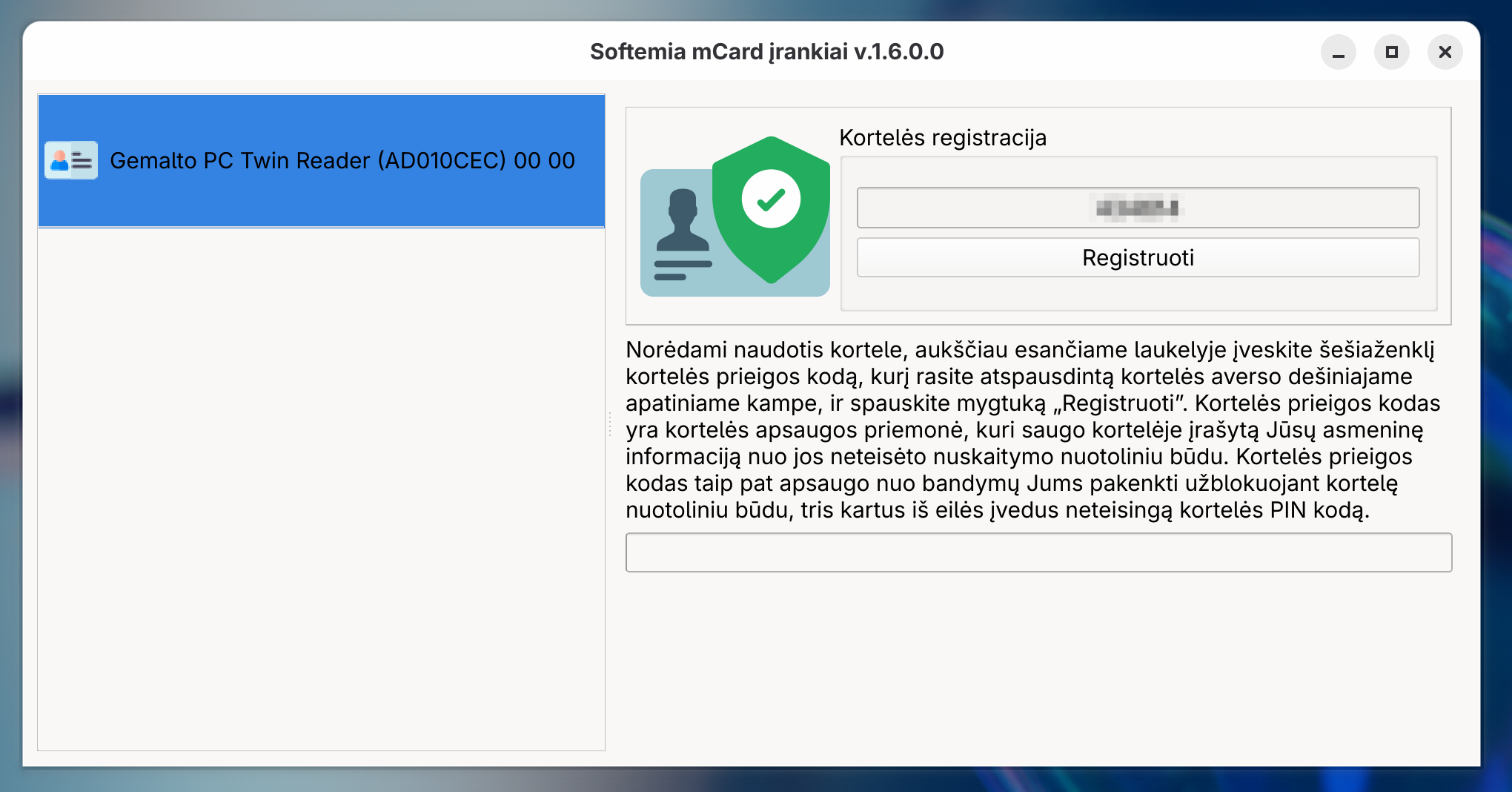Click the instruction paragraph about access code
The image size is (1512, 792).
(1033, 430)
